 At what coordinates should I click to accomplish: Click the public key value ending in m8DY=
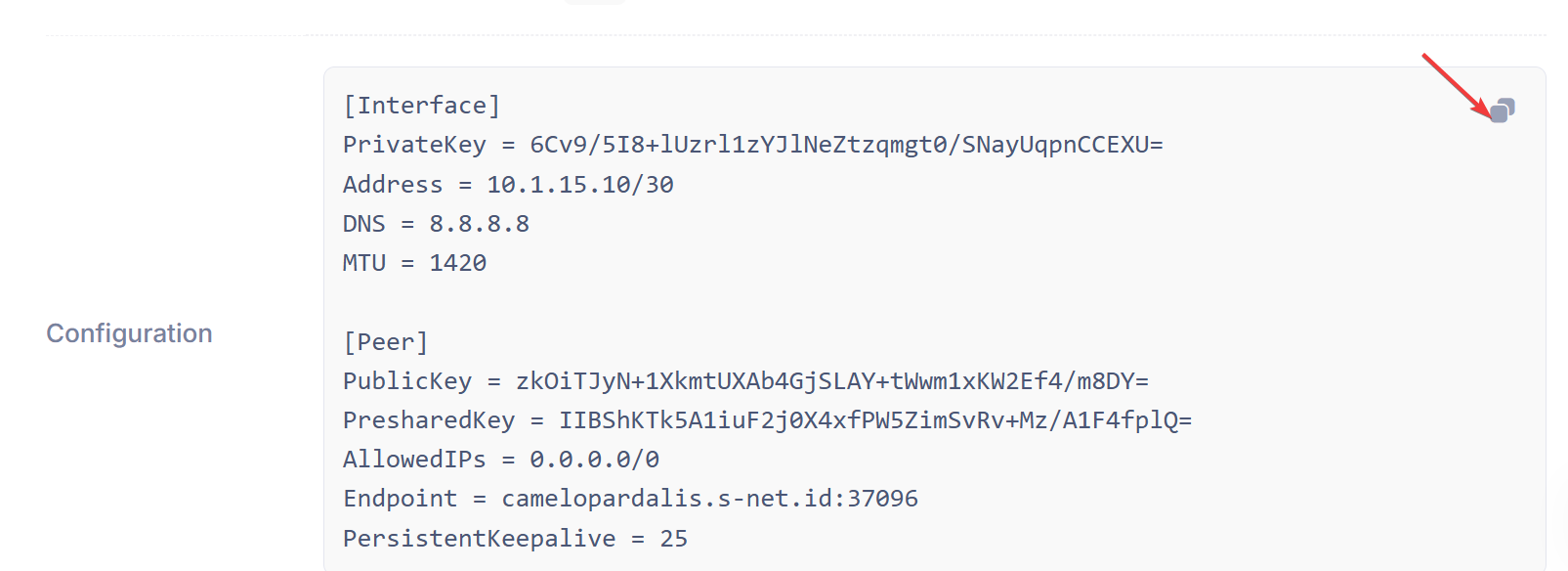(x=832, y=381)
